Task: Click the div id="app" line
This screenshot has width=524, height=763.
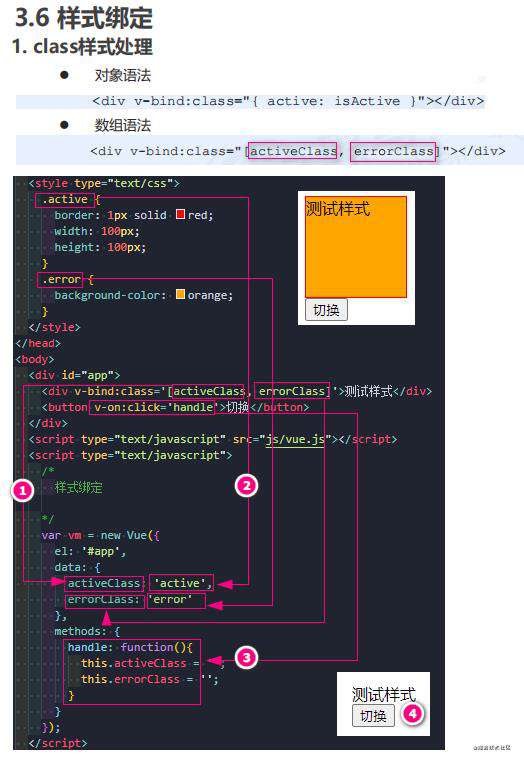Action: click(x=74, y=375)
